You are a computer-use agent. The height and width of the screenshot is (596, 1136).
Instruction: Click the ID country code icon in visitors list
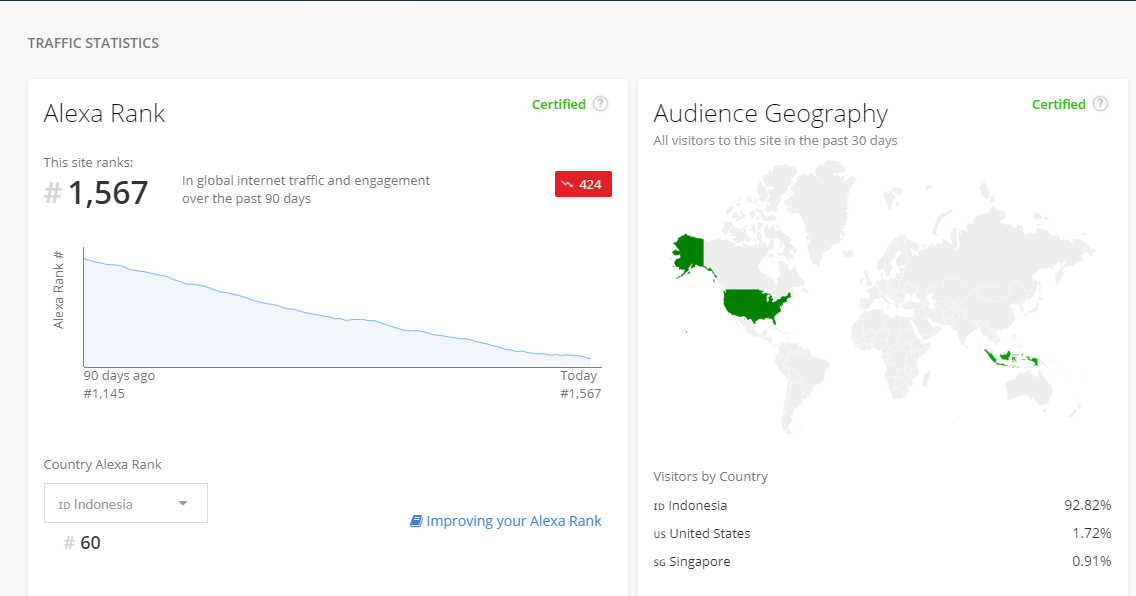(659, 506)
